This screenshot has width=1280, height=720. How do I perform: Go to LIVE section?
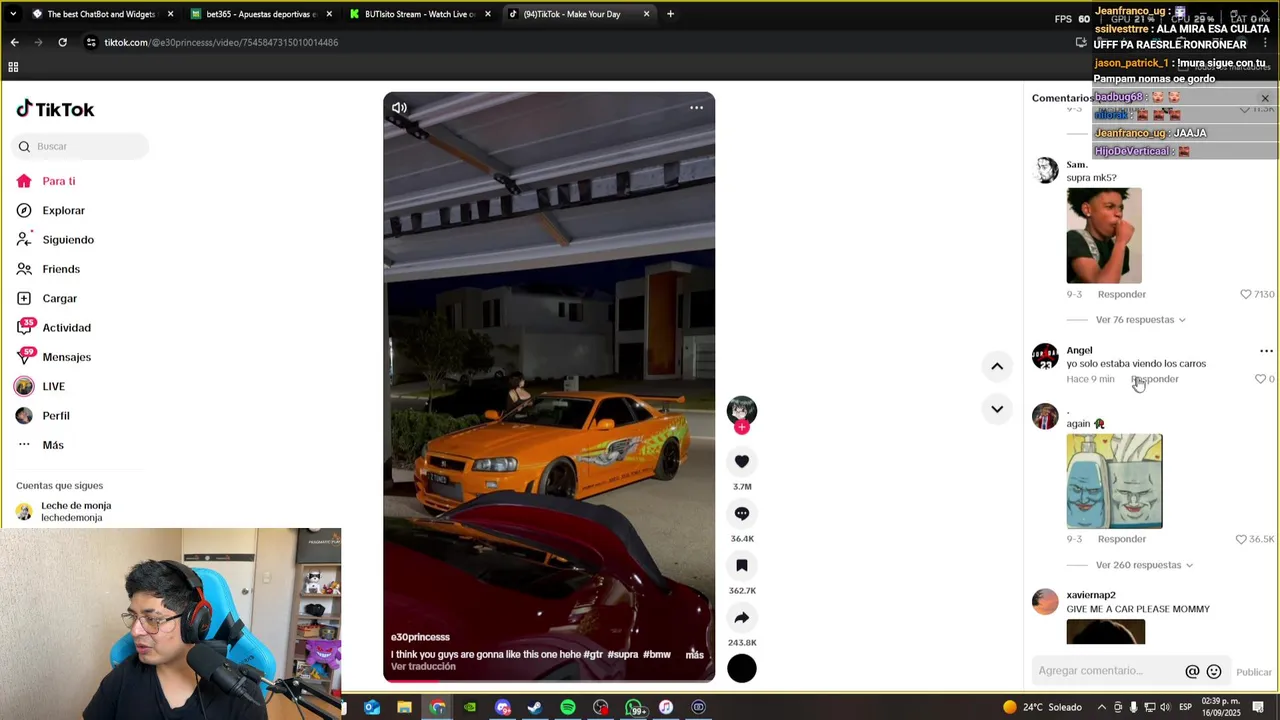(40, 386)
